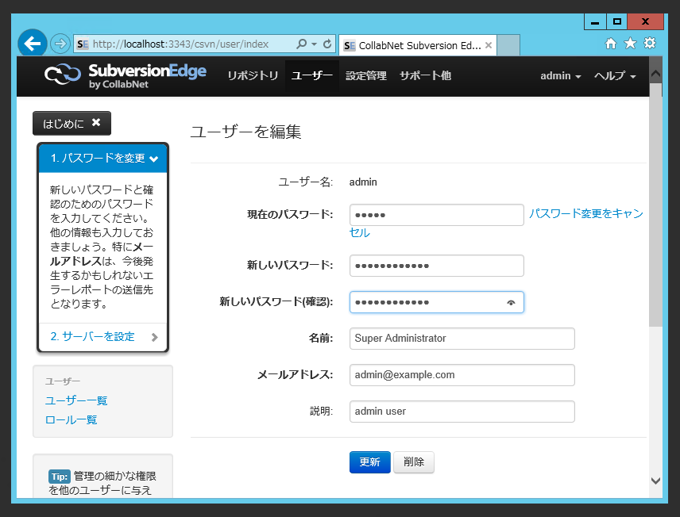Screen dimensions: 680x517
Task: Click the Tip label badge
Action: pos(59,476)
